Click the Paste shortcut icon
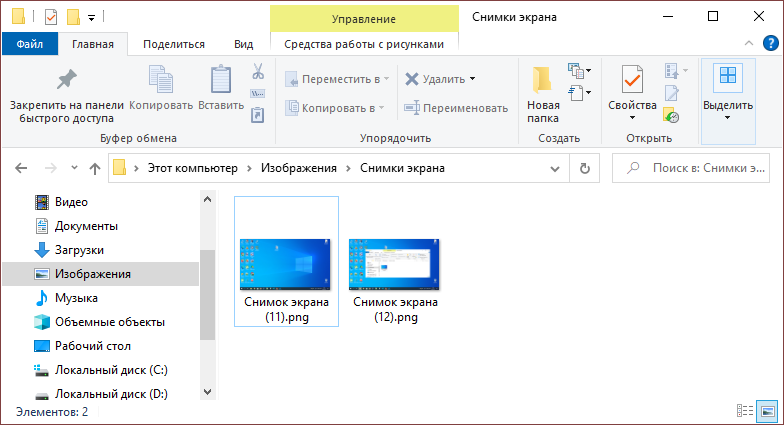Viewport: 784px width, 425px height. coord(258,116)
